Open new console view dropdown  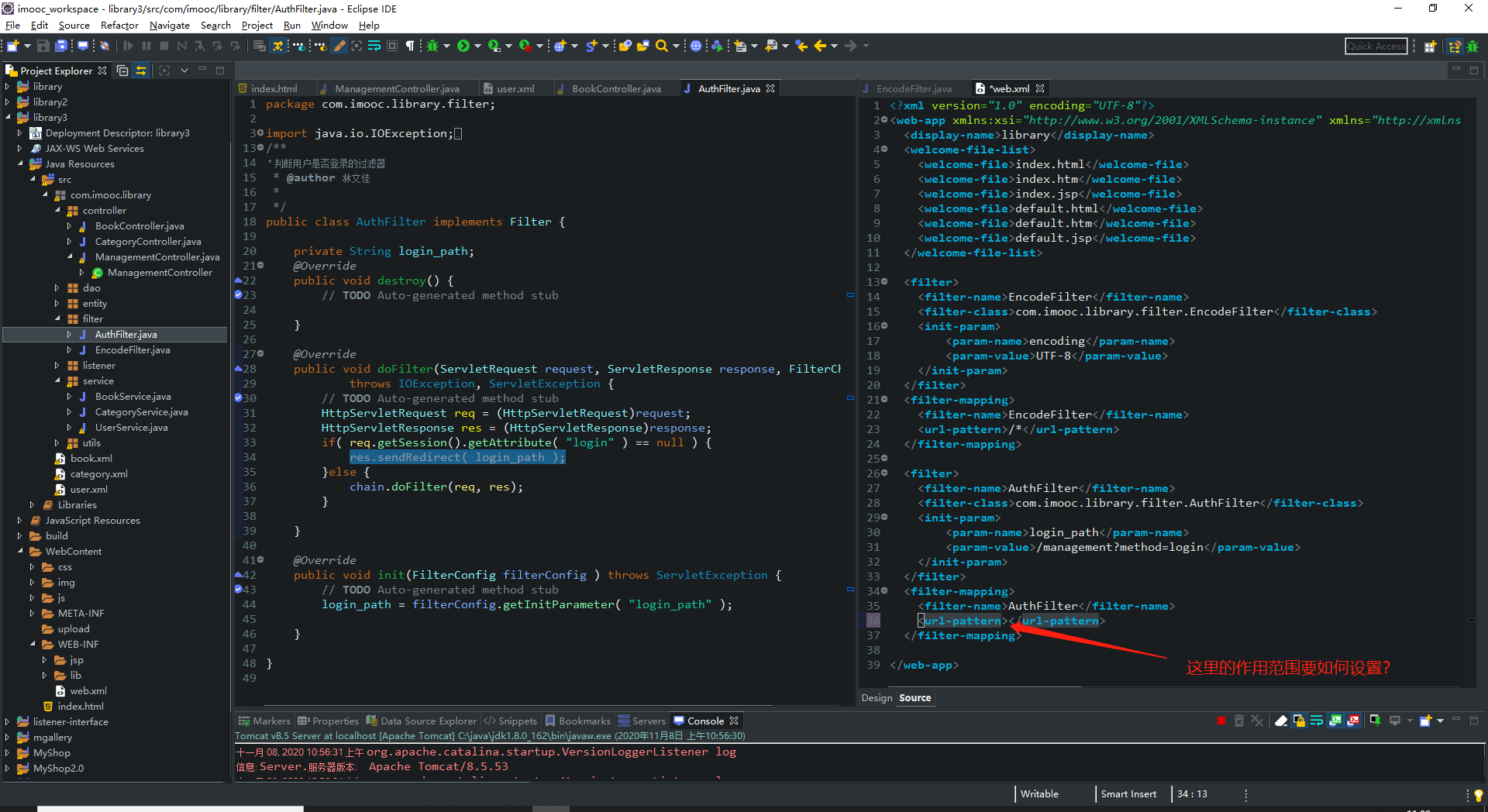[1441, 721]
